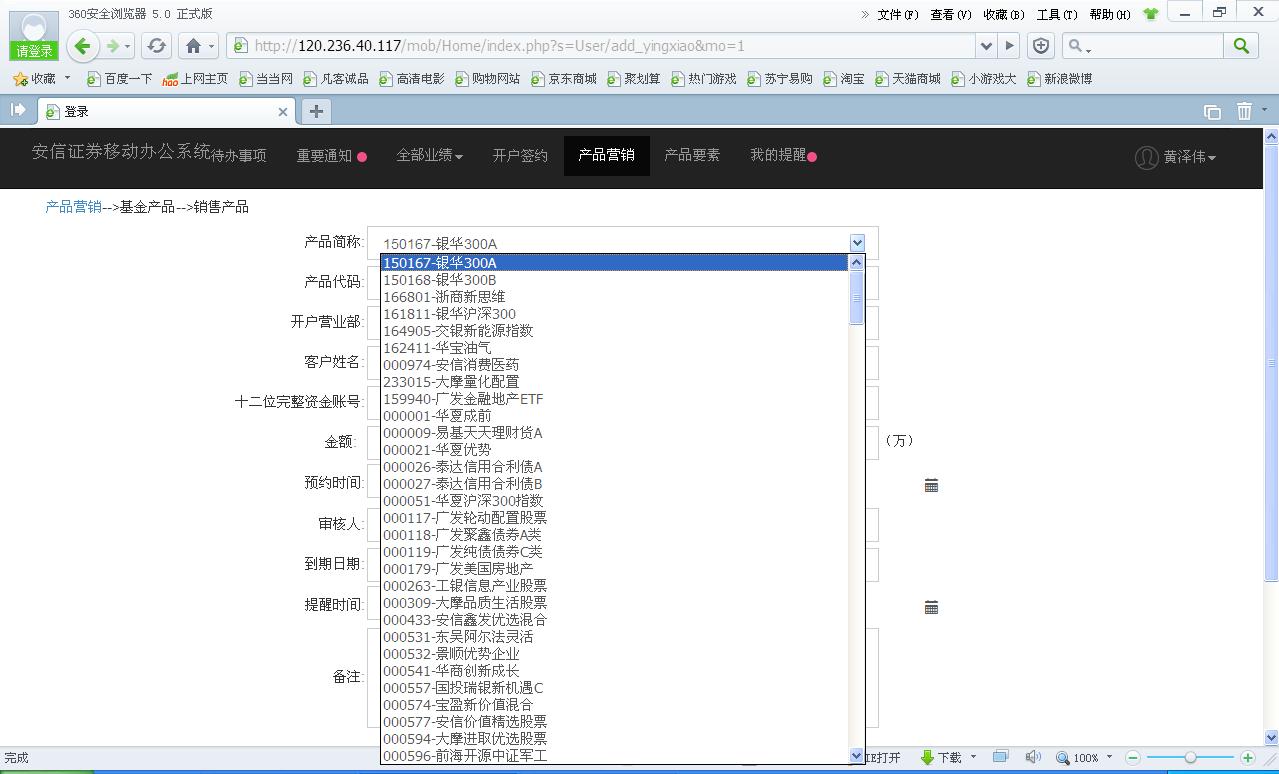Open the 收藏(B) menu

(x=1003, y=14)
